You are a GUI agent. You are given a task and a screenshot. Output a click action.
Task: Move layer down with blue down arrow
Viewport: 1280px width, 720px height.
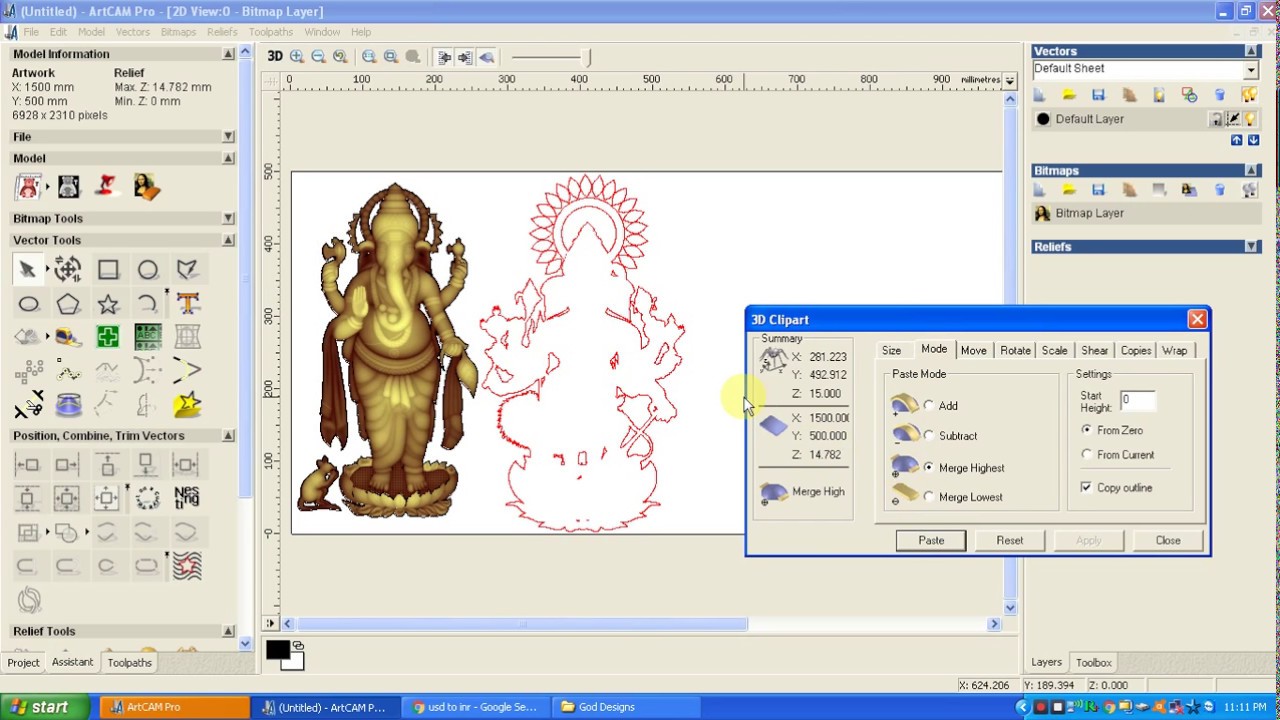pos(1252,141)
